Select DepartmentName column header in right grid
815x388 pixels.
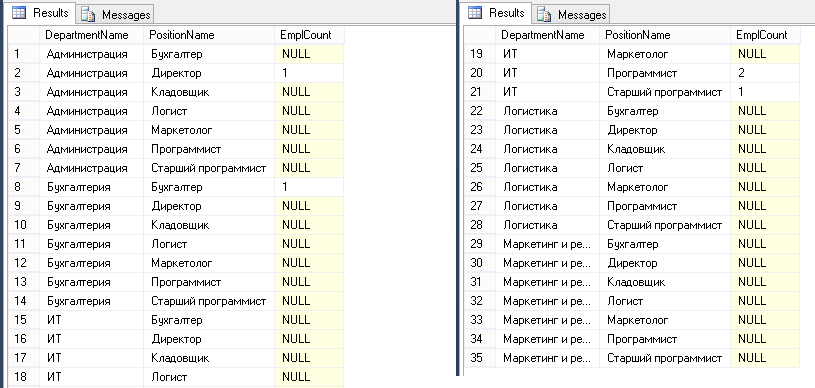tap(547, 35)
